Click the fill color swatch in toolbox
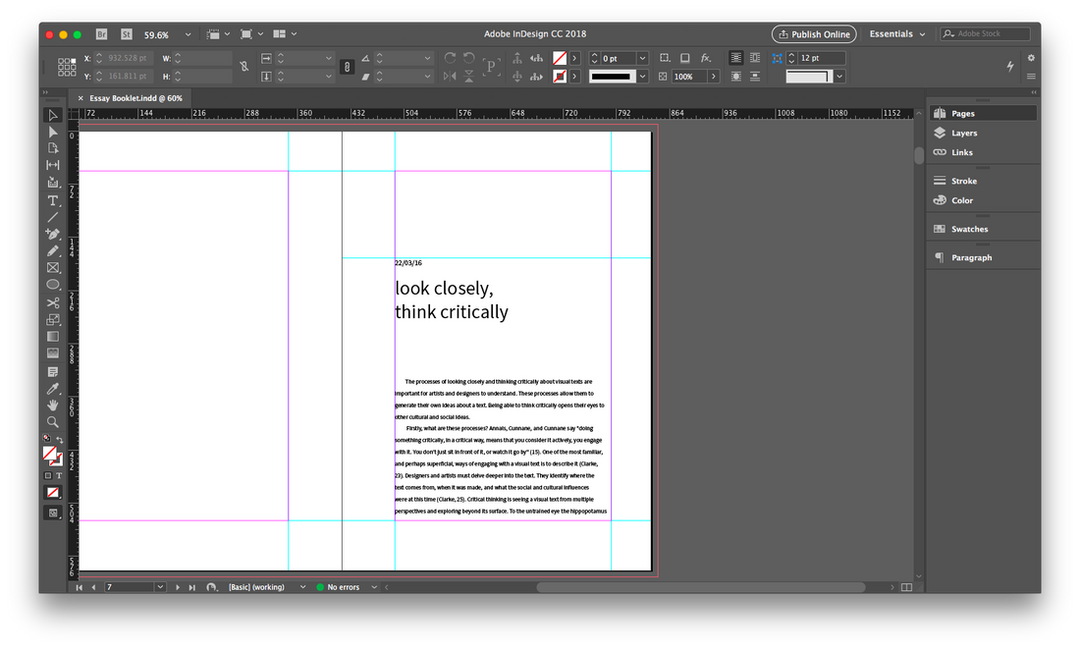This screenshot has height=649, width=1080. tap(49, 453)
